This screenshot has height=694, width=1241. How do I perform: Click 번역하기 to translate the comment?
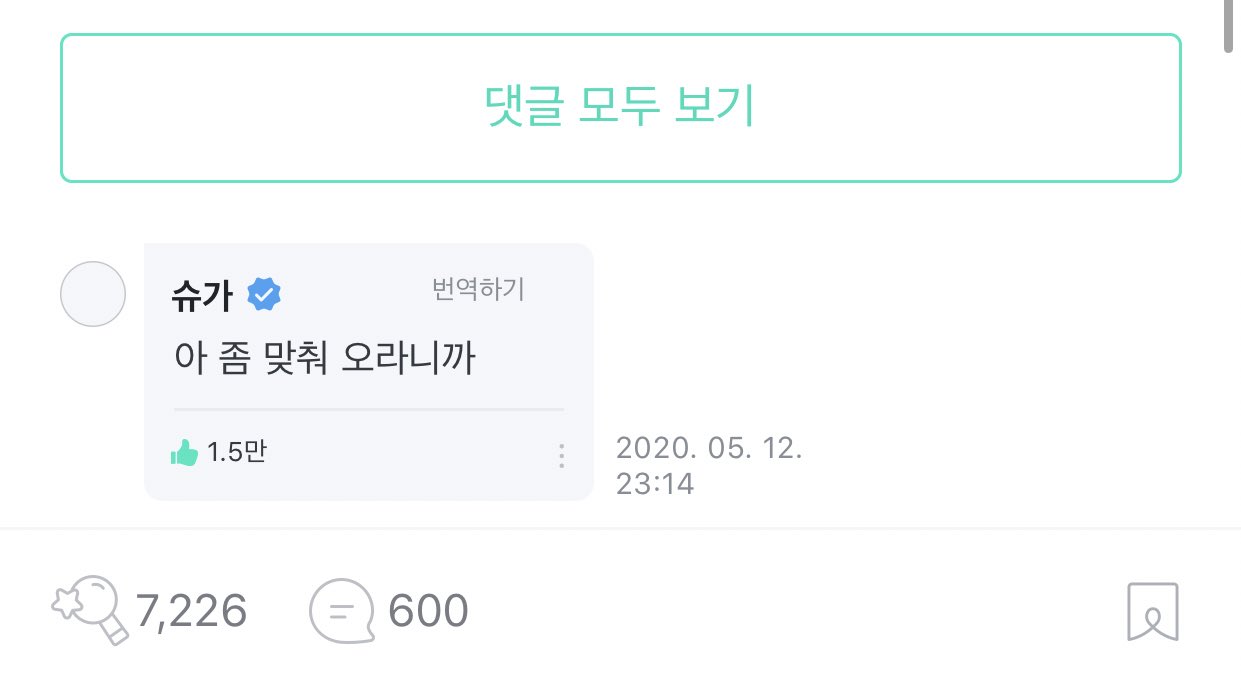point(478,290)
